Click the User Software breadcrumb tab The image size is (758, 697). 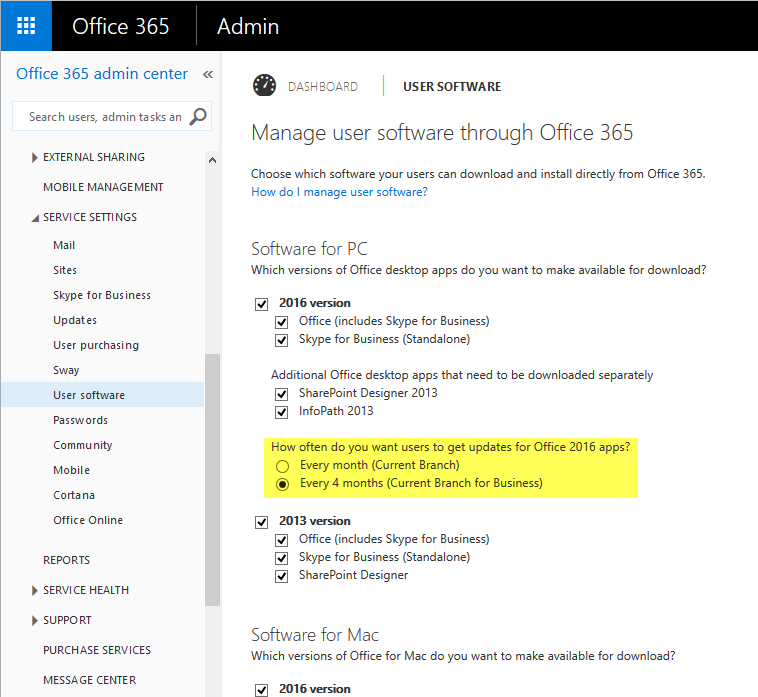[x=452, y=87]
